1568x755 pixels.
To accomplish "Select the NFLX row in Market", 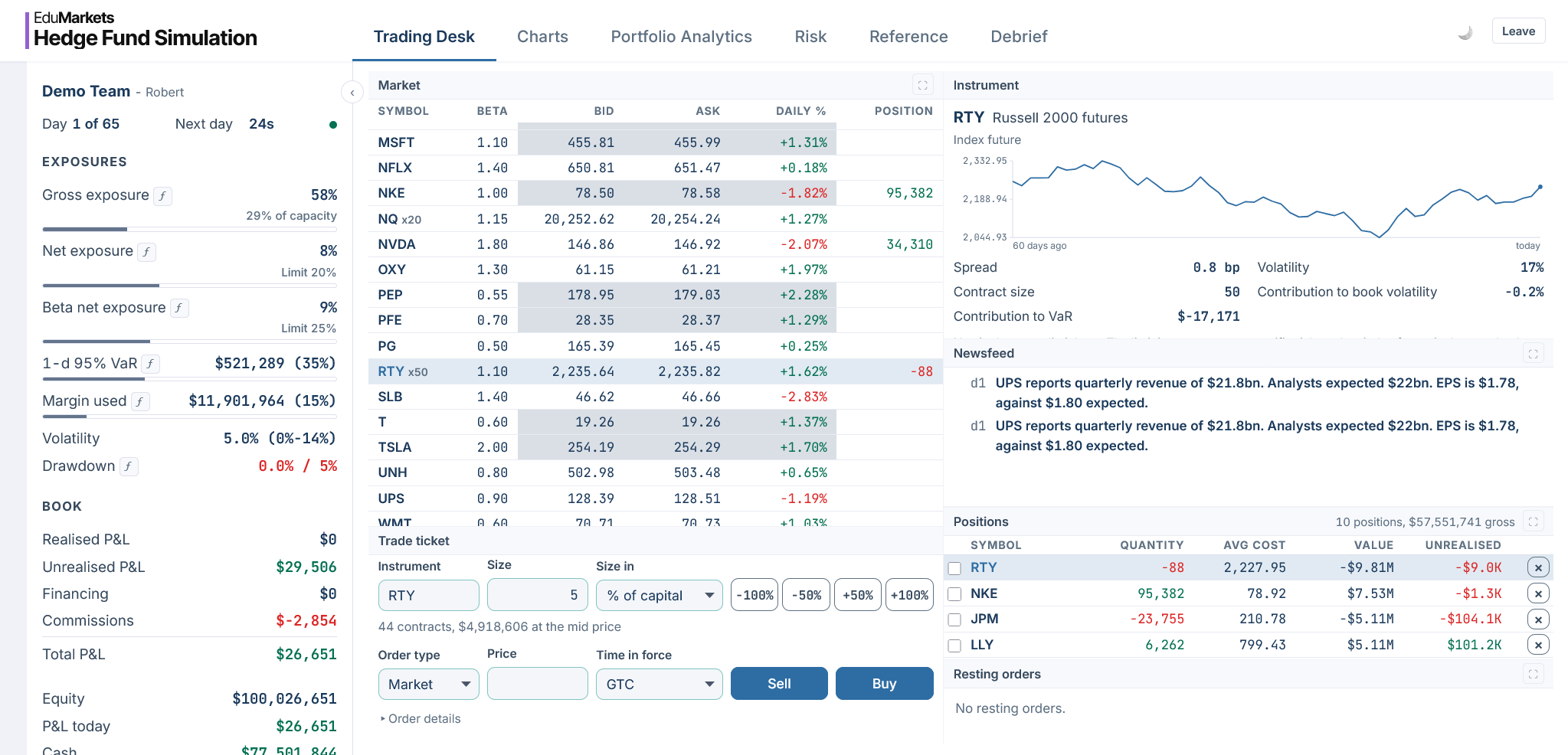I will [655, 168].
